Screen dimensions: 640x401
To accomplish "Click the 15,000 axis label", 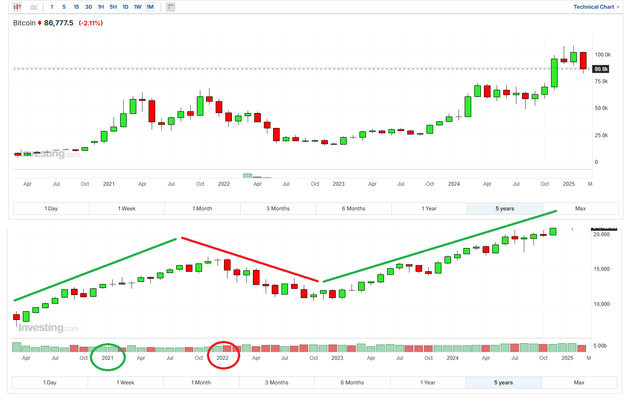I will 602,269.
